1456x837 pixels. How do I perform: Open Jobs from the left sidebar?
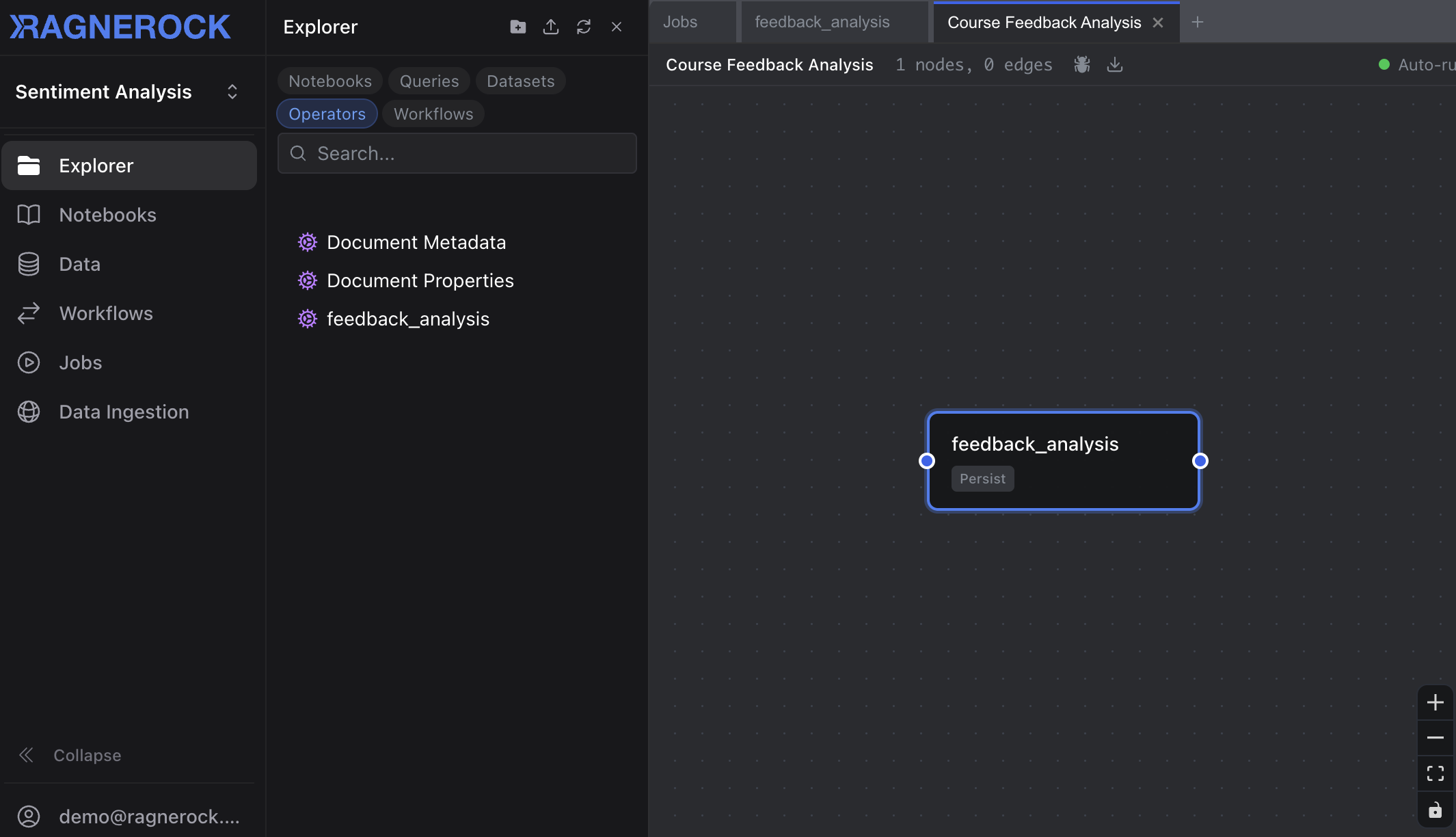129,362
